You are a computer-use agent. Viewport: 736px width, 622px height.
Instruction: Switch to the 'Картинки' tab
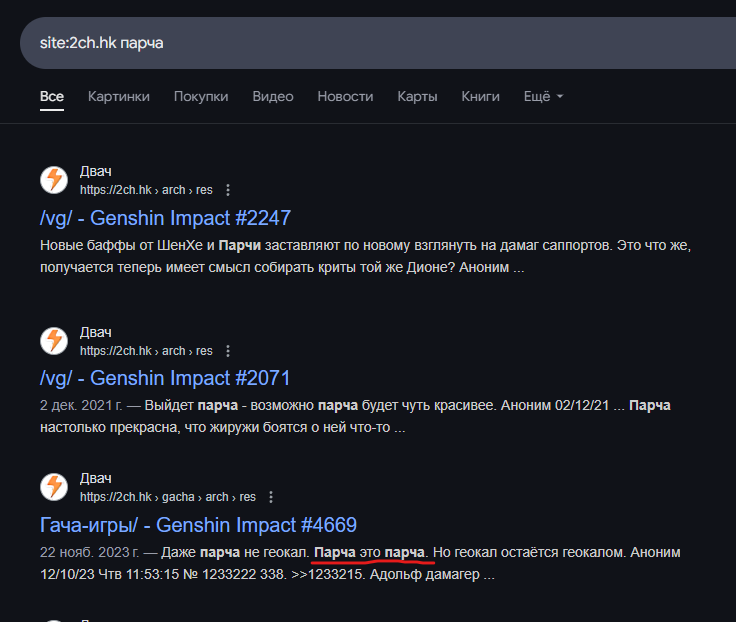[119, 96]
